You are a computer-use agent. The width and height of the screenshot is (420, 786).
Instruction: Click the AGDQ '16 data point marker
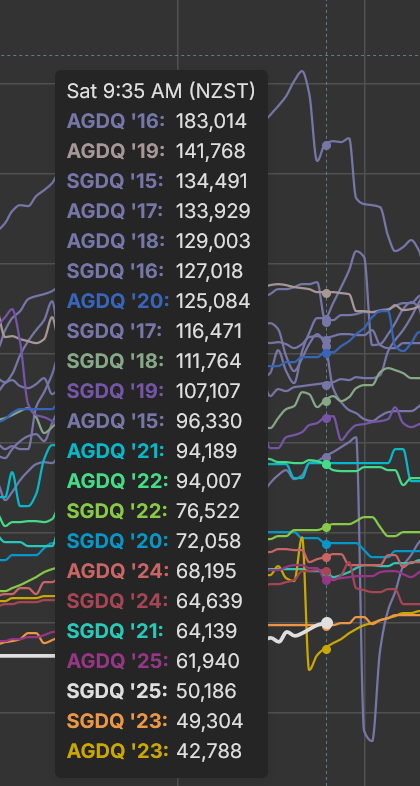coord(326,145)
